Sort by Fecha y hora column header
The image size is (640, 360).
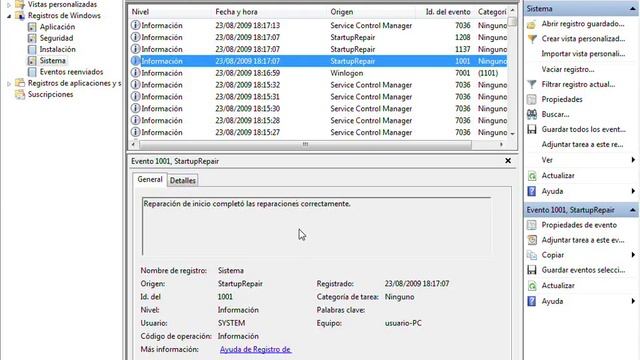236,12
